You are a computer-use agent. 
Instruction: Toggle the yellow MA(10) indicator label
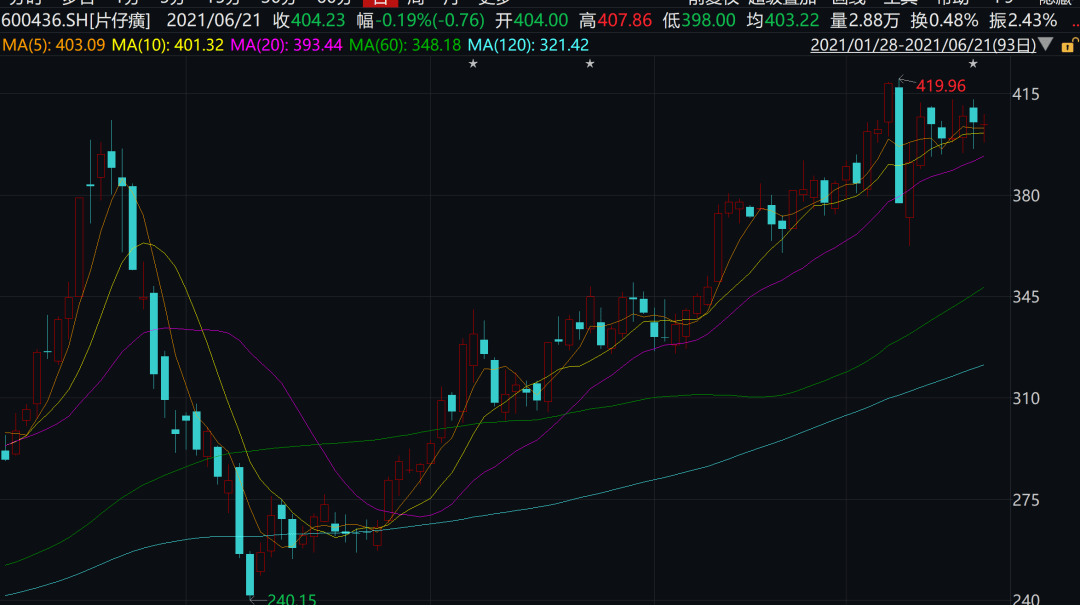point(169,45)
